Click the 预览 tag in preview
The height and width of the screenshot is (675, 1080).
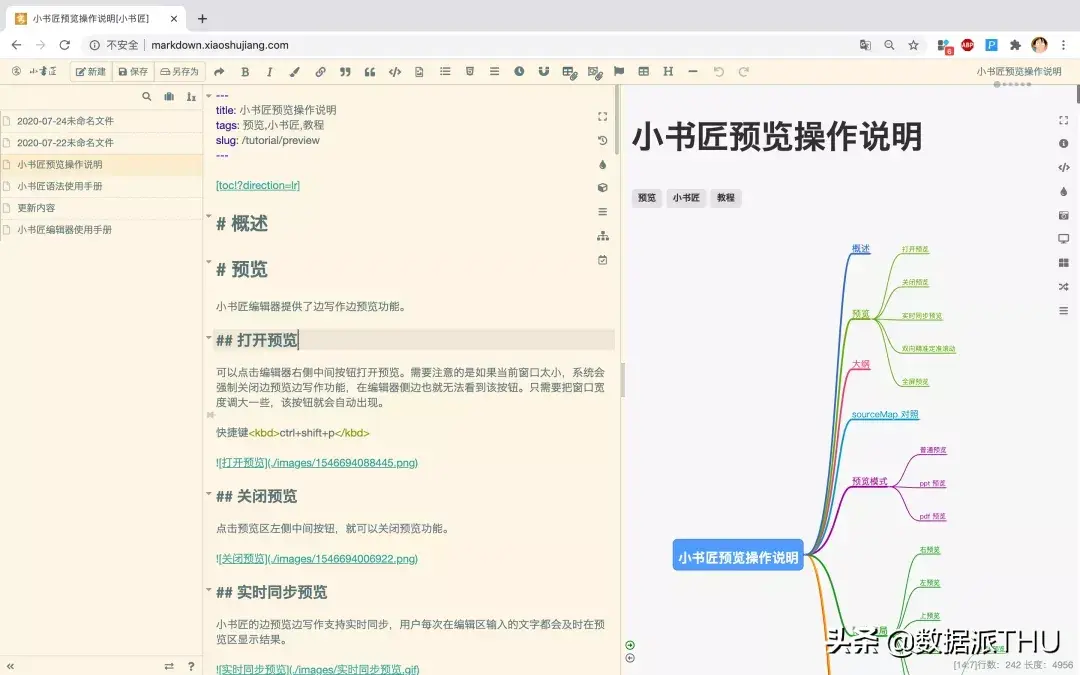647,198
